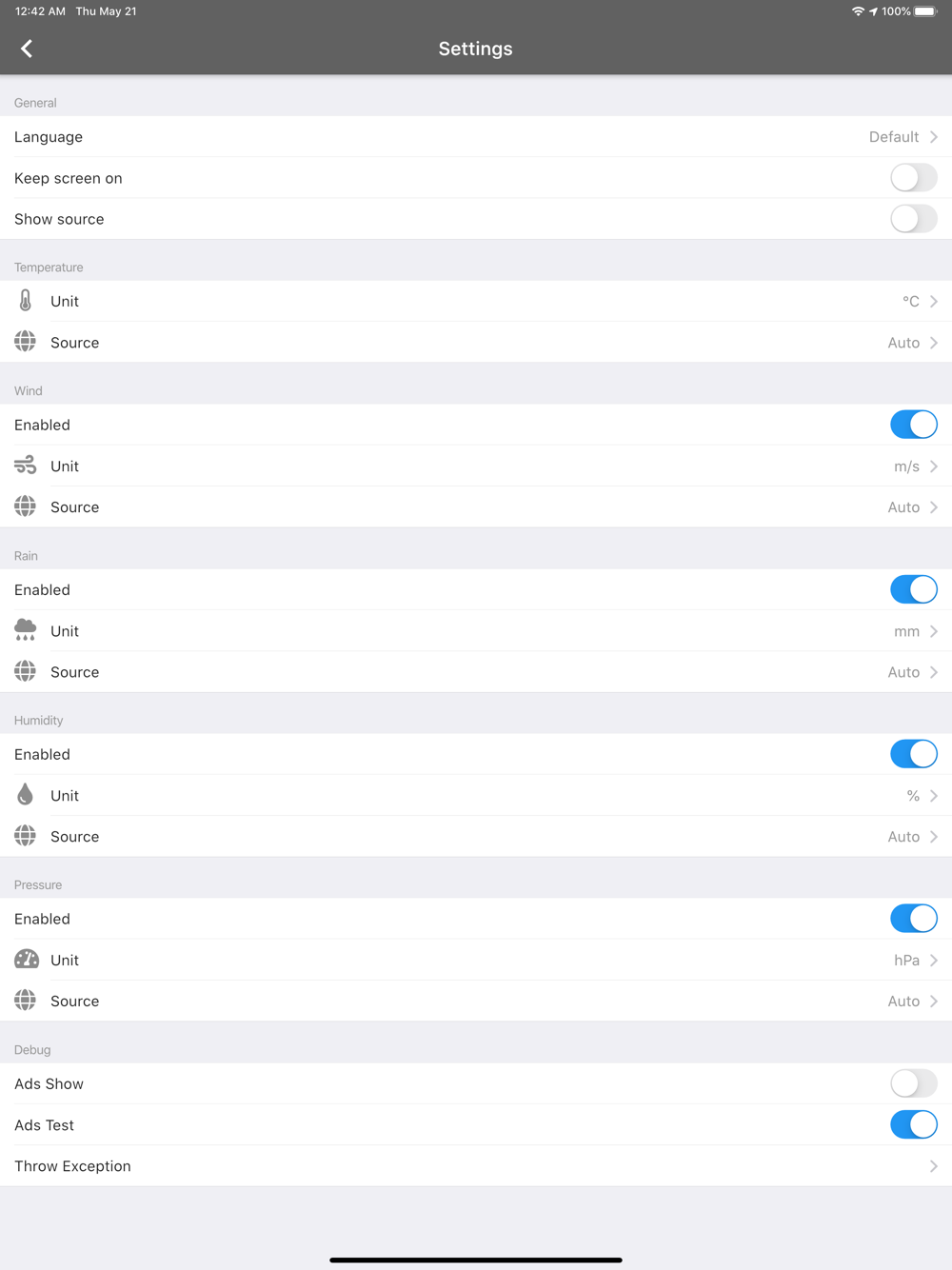The image size is (952, 1270).
Task: Open Language selection showing Default
Action: [476, 137]
